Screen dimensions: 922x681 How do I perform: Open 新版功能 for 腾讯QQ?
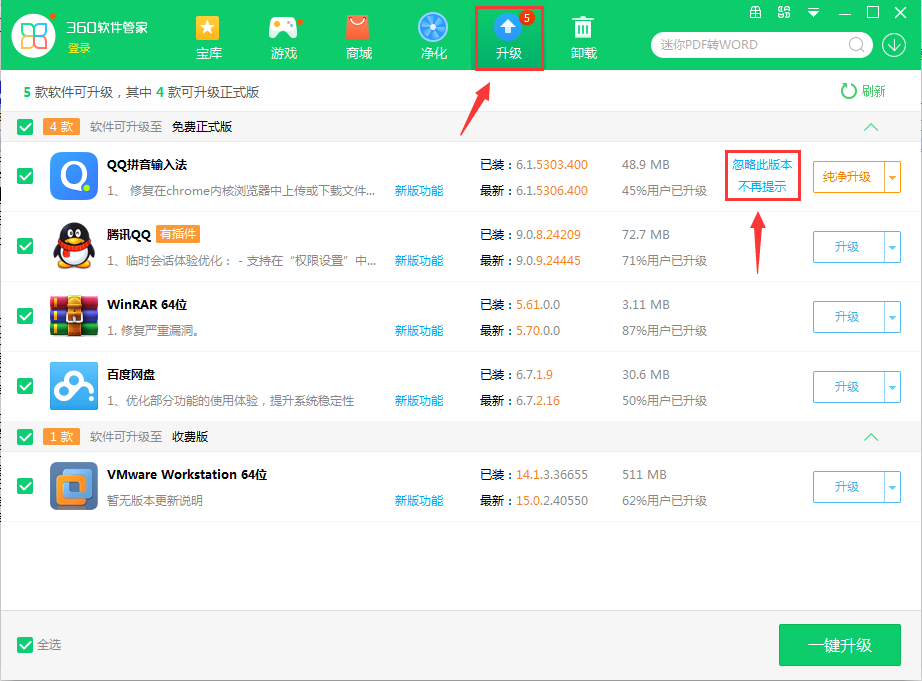(x=419, y=261)
